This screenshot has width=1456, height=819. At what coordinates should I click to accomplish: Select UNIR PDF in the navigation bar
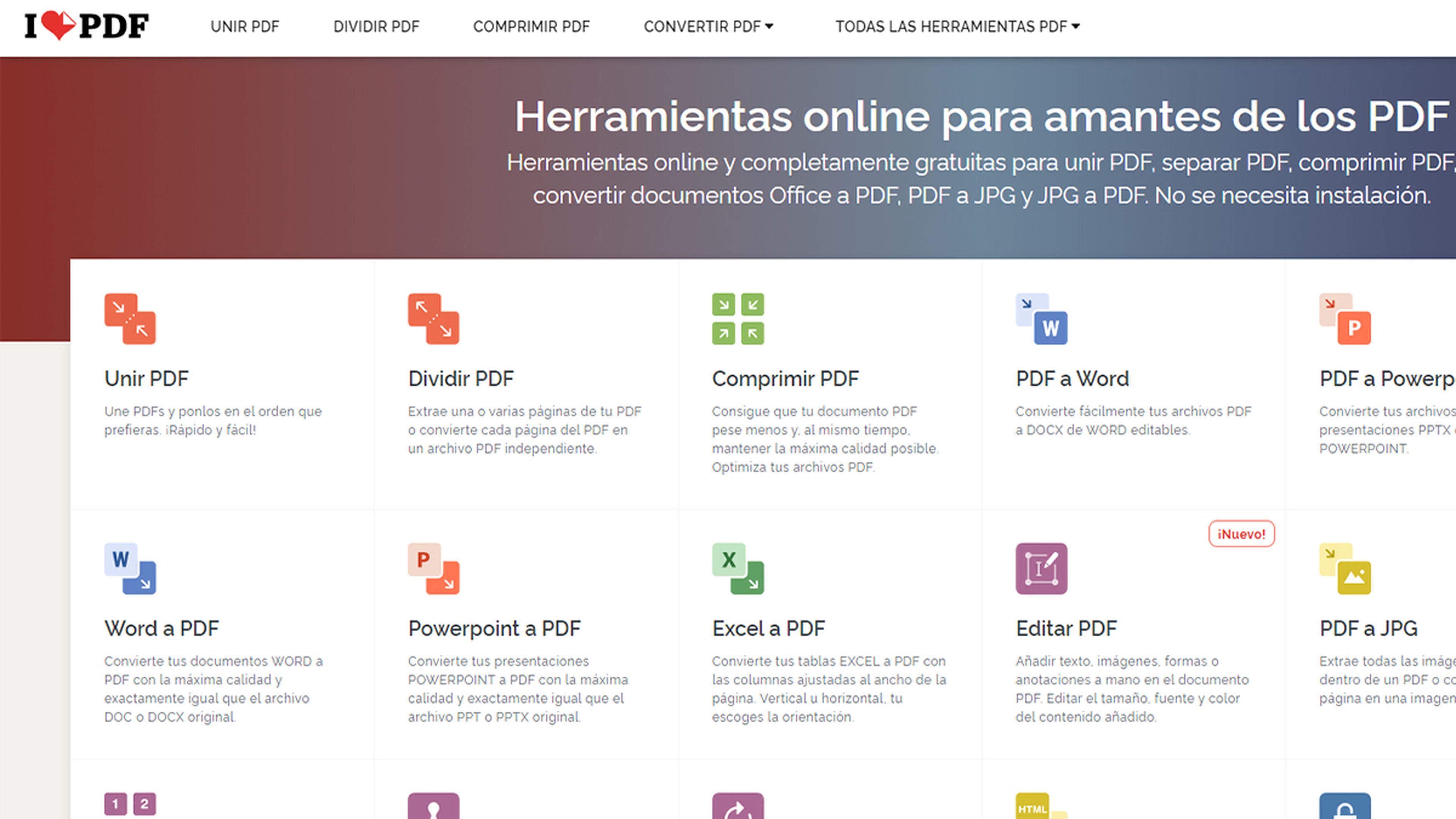click(x=244, y=26)
